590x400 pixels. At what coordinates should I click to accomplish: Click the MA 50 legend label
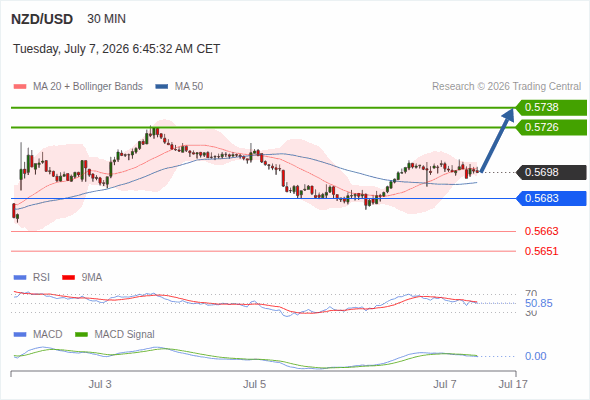click(189, 87)
